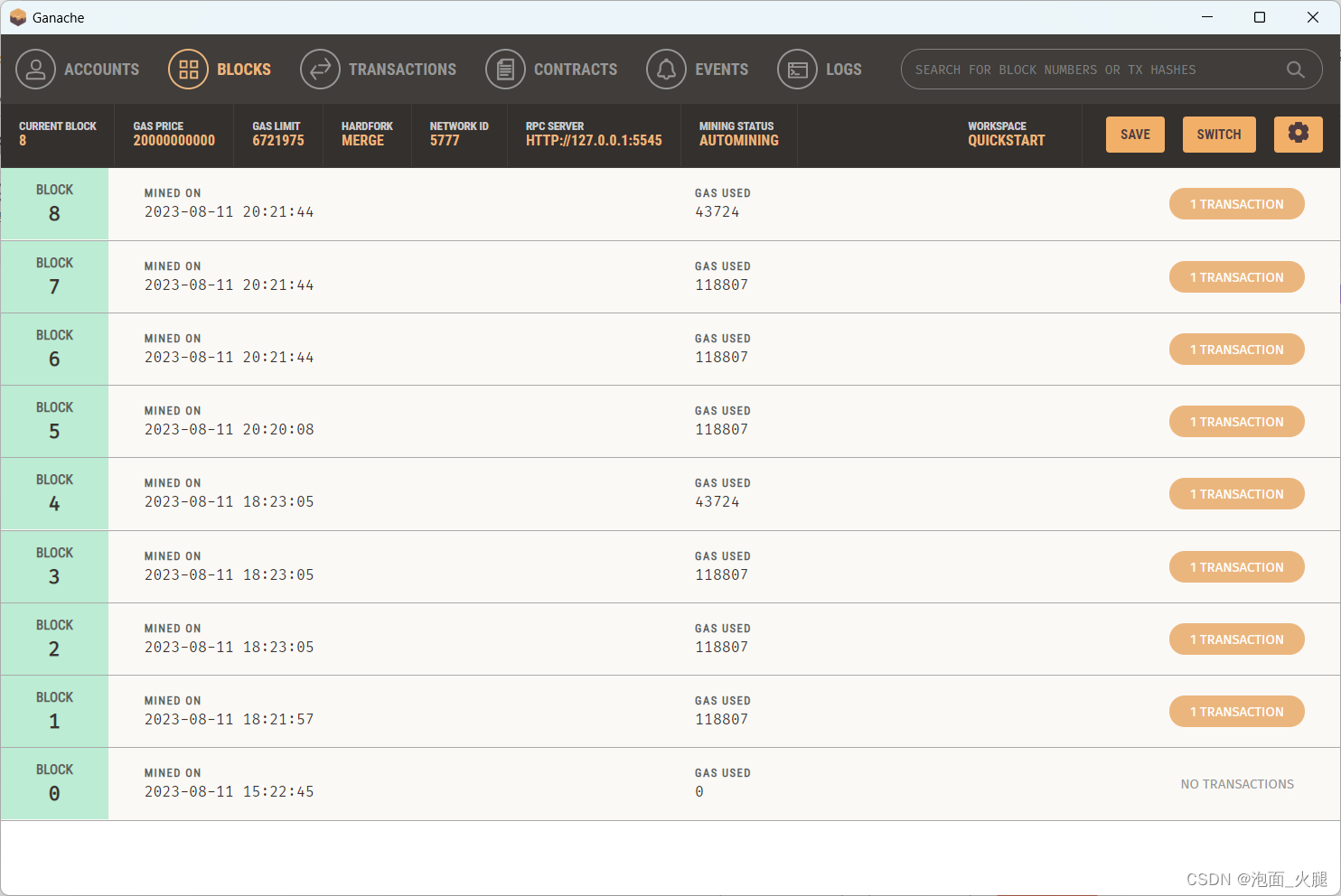Screen dimensions: 1341x896
Task: Click the hardfork value MERGE
Action: [x=362, y=141]
